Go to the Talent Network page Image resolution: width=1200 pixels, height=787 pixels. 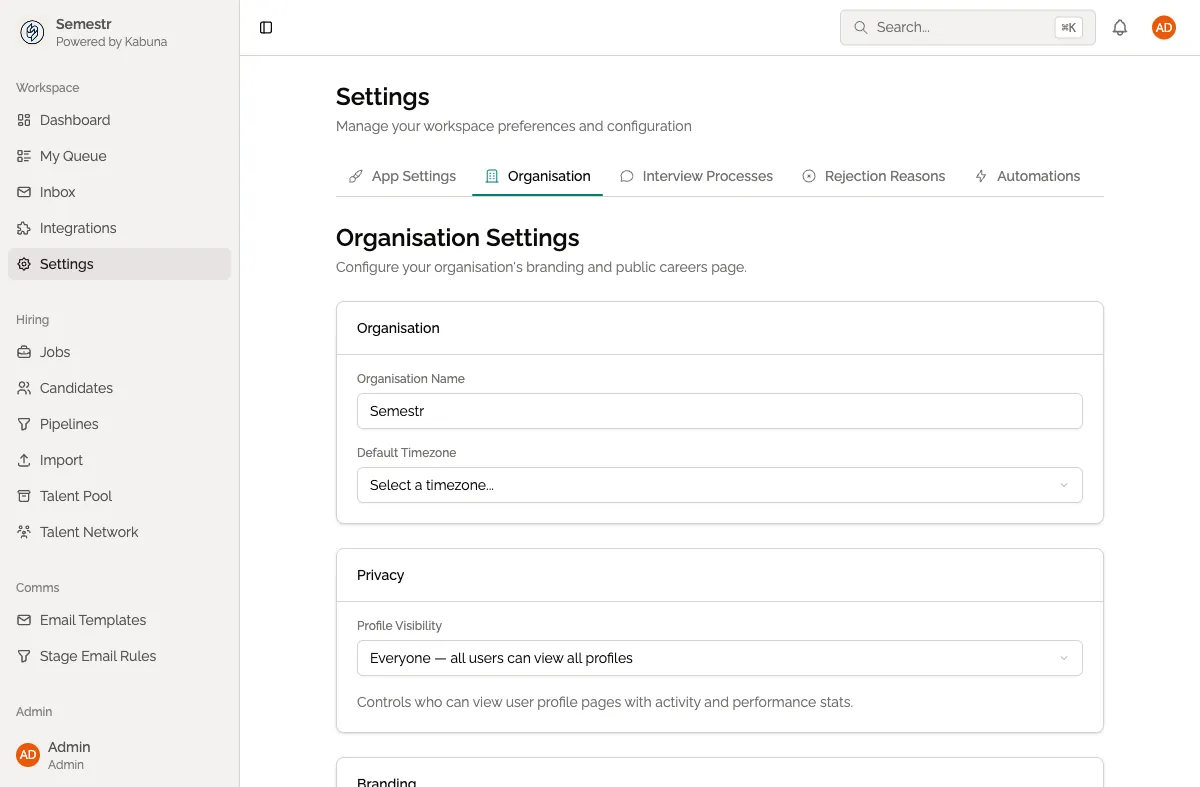[x=88, y=532]
